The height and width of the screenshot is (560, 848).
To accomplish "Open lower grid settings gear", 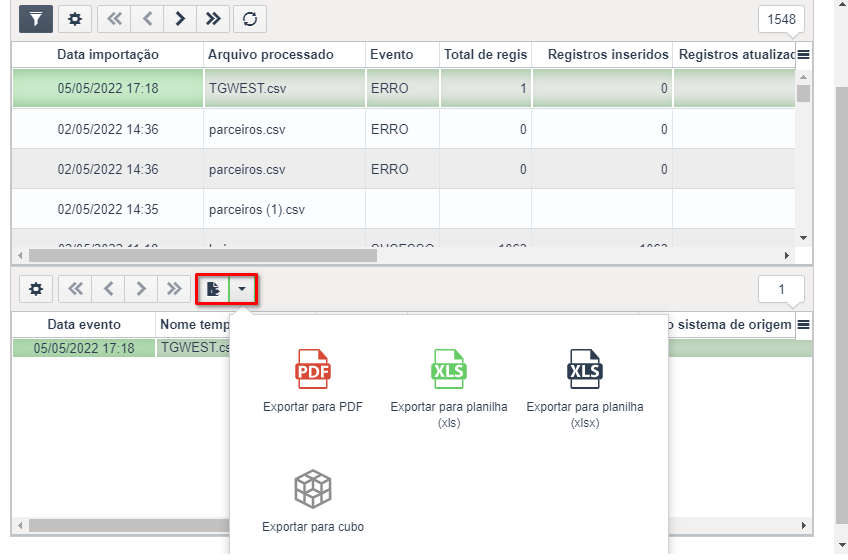I will pos(36,289).
